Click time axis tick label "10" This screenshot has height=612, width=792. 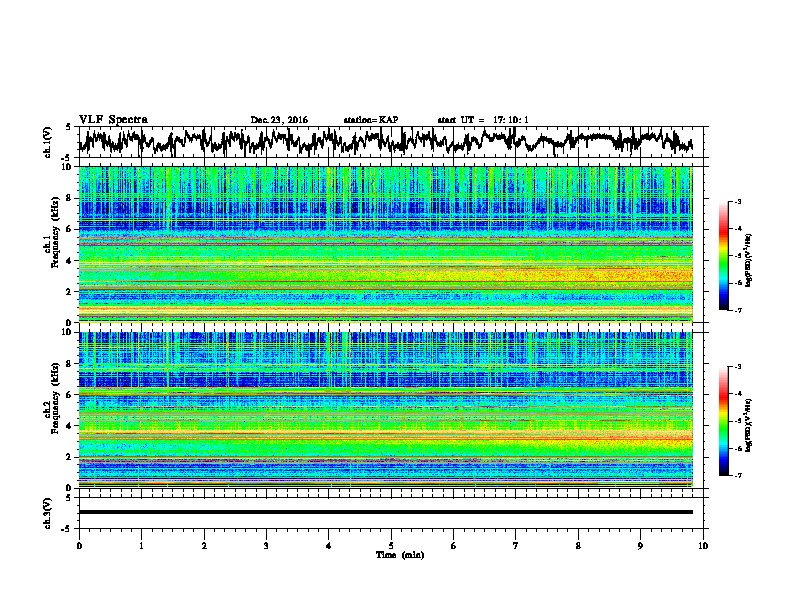[x=703, y=545]
